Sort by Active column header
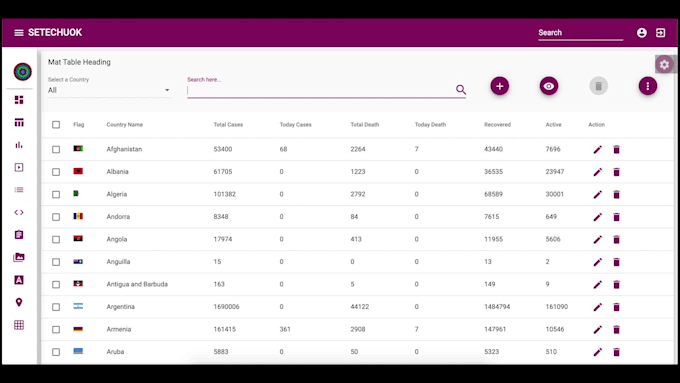680x383 pixels. tap(553, 125)
